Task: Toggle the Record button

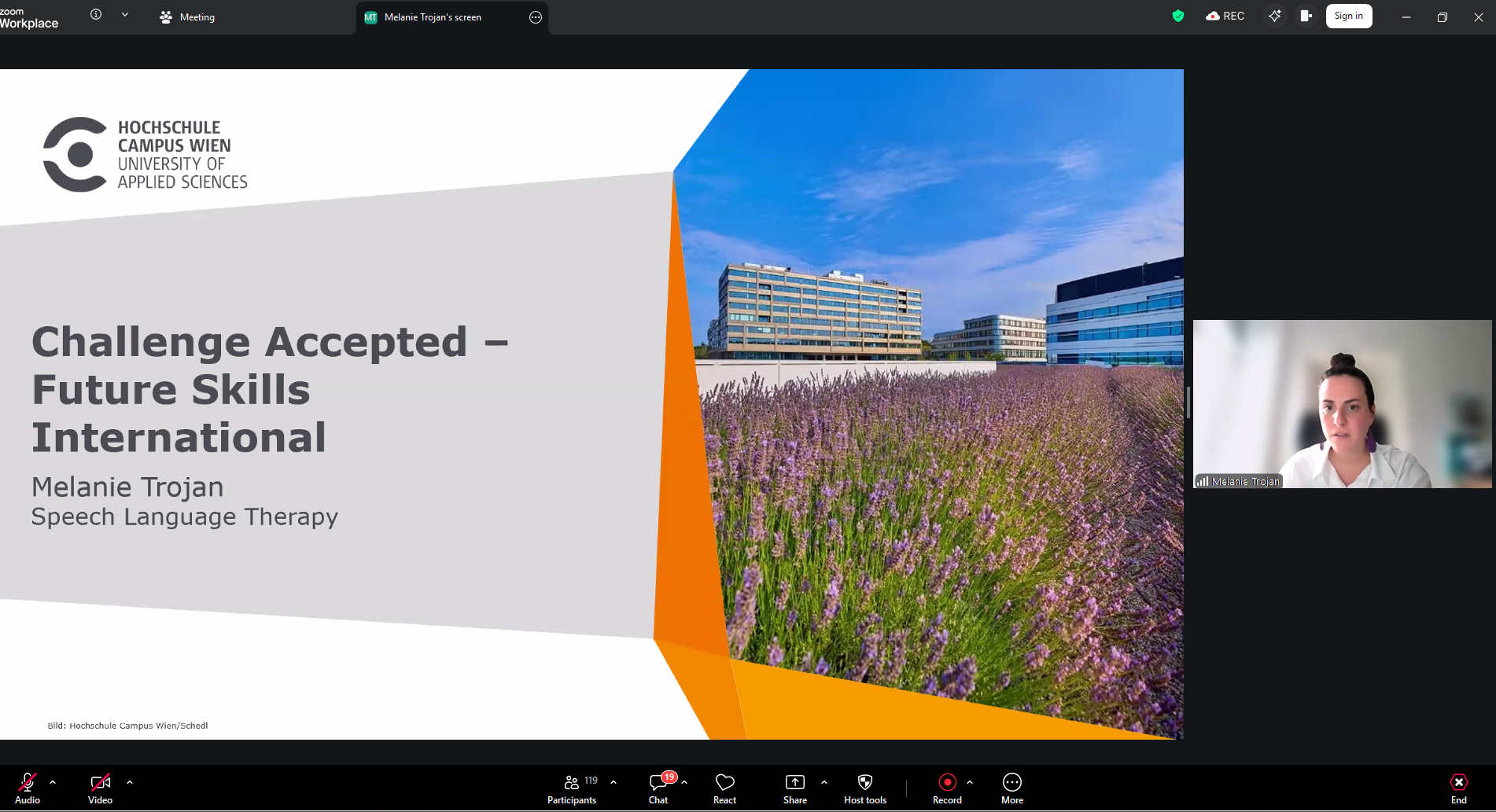Action: click(x=947, y=788)
